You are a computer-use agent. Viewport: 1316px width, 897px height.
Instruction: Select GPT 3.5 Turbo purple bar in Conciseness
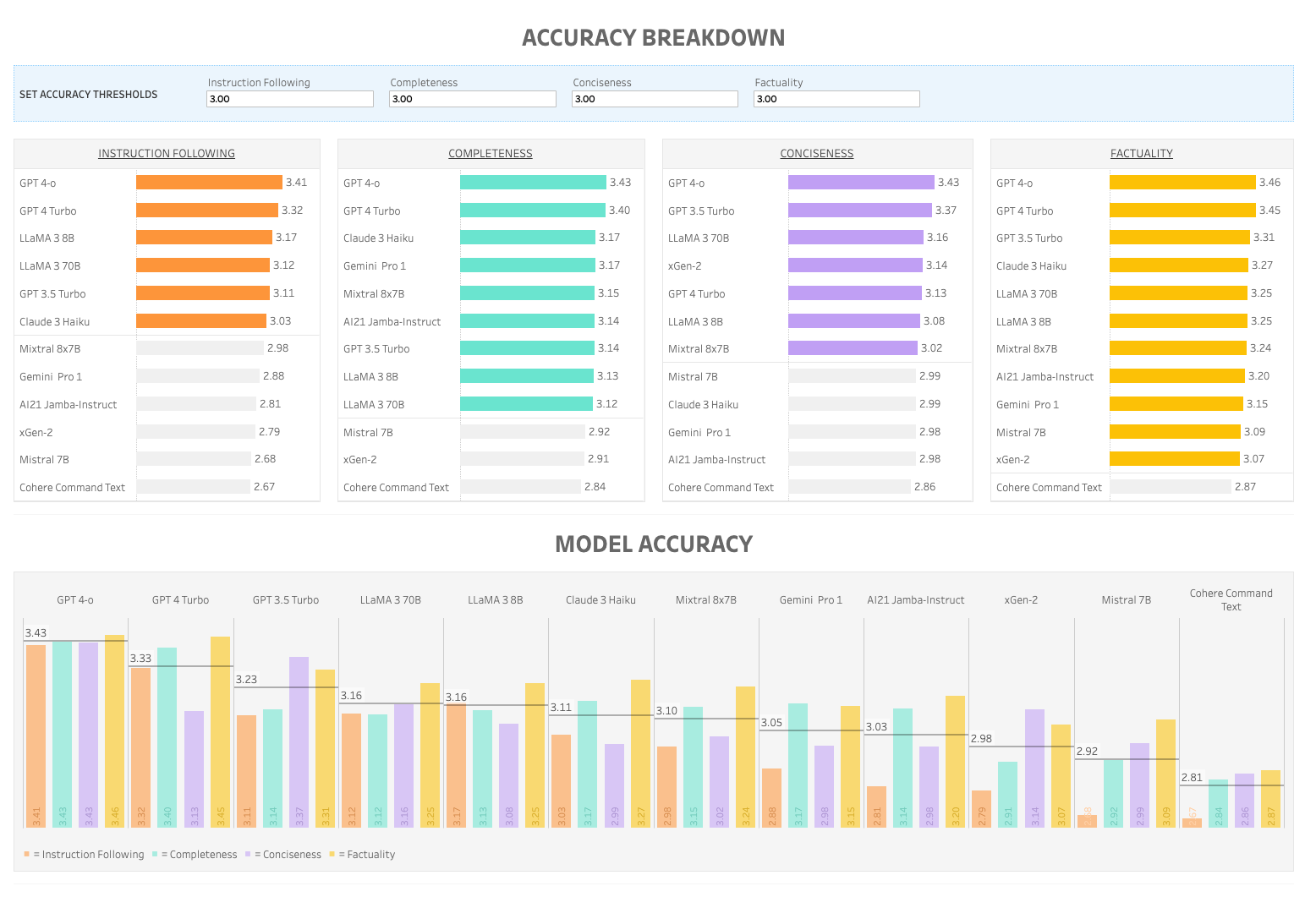[x=860, y=211]
